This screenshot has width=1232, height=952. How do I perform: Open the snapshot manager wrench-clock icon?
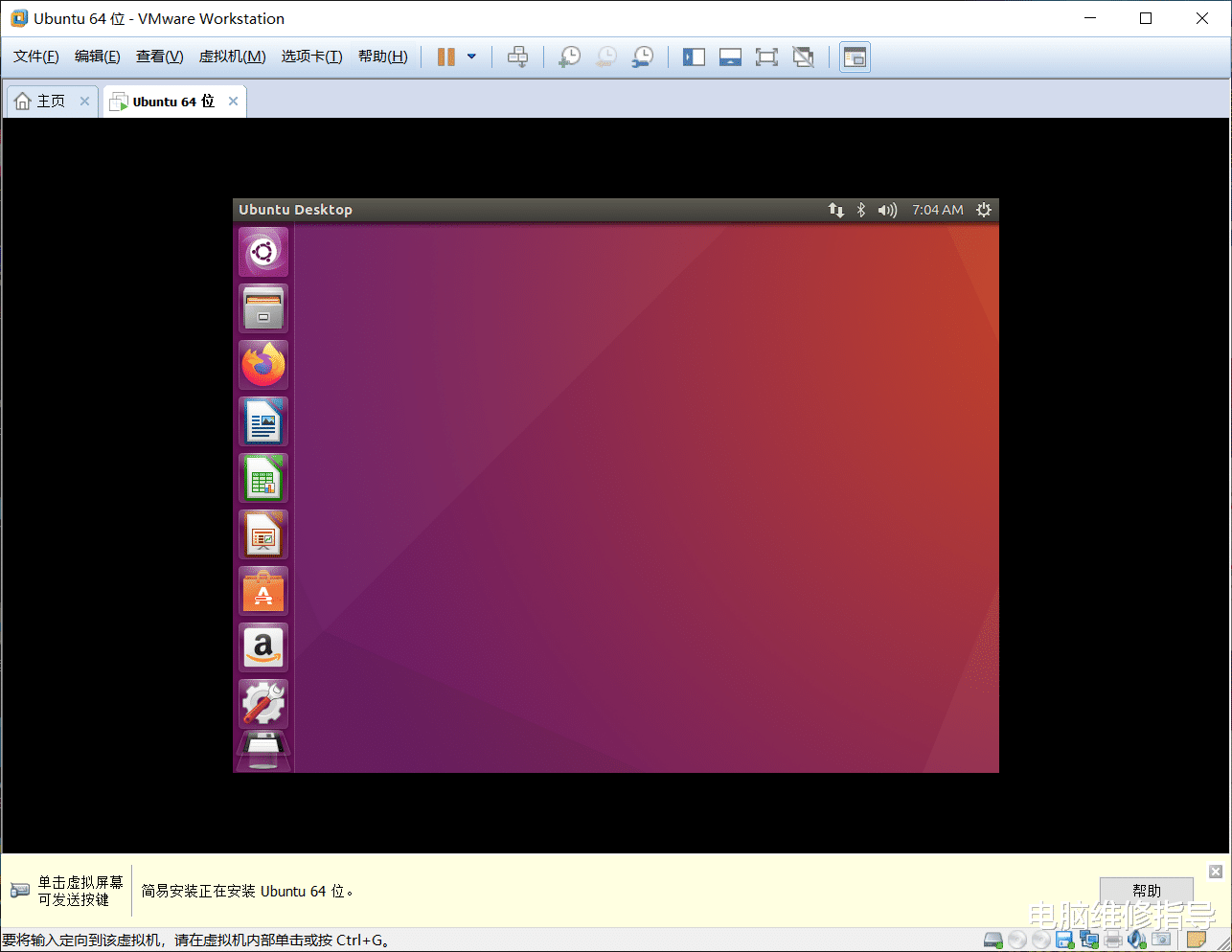point(643,57)
